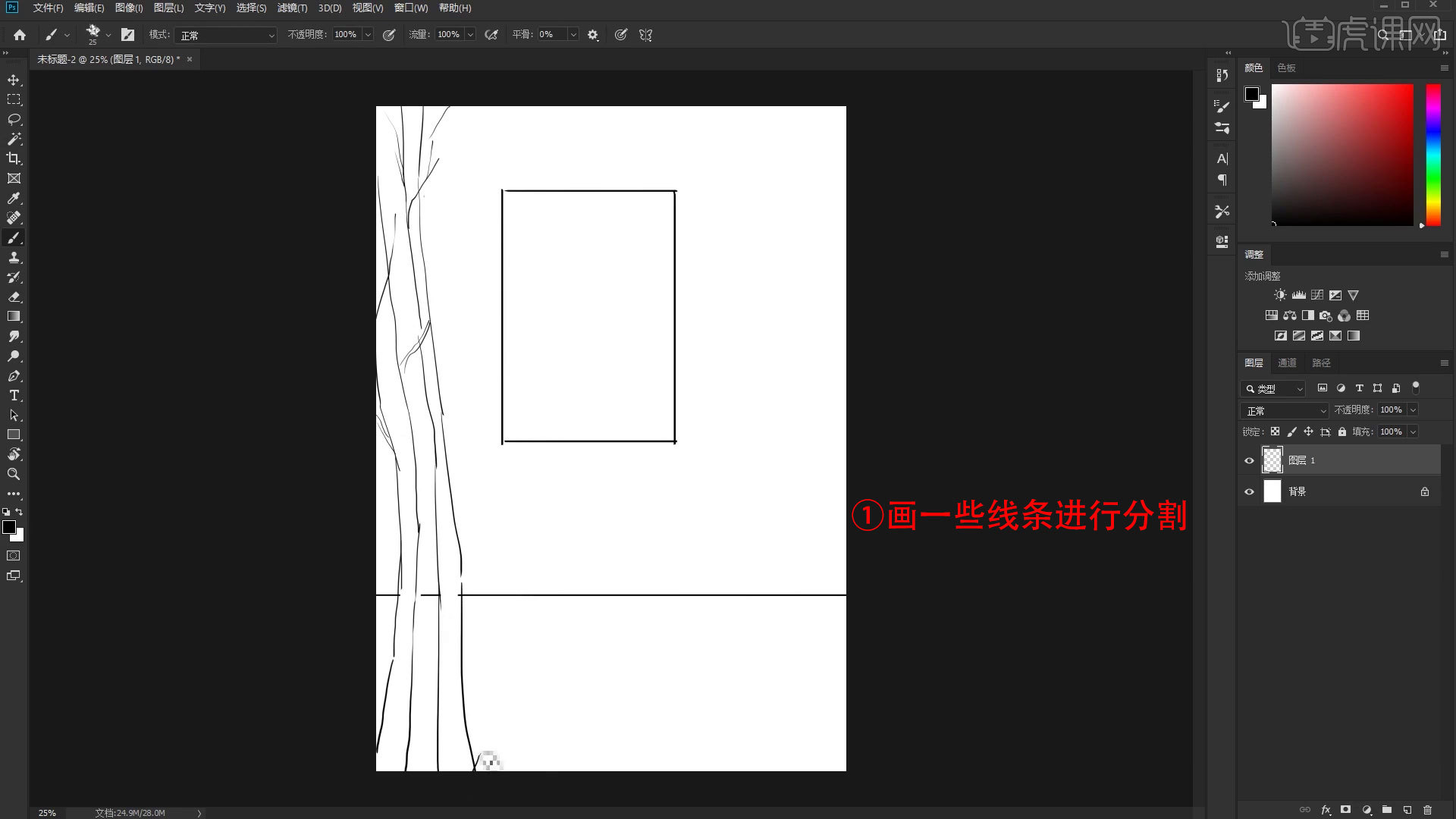Add a layer mask to 图层 1
Image resolution: width=1456 pixels, height=819 pixels.
1345,809
